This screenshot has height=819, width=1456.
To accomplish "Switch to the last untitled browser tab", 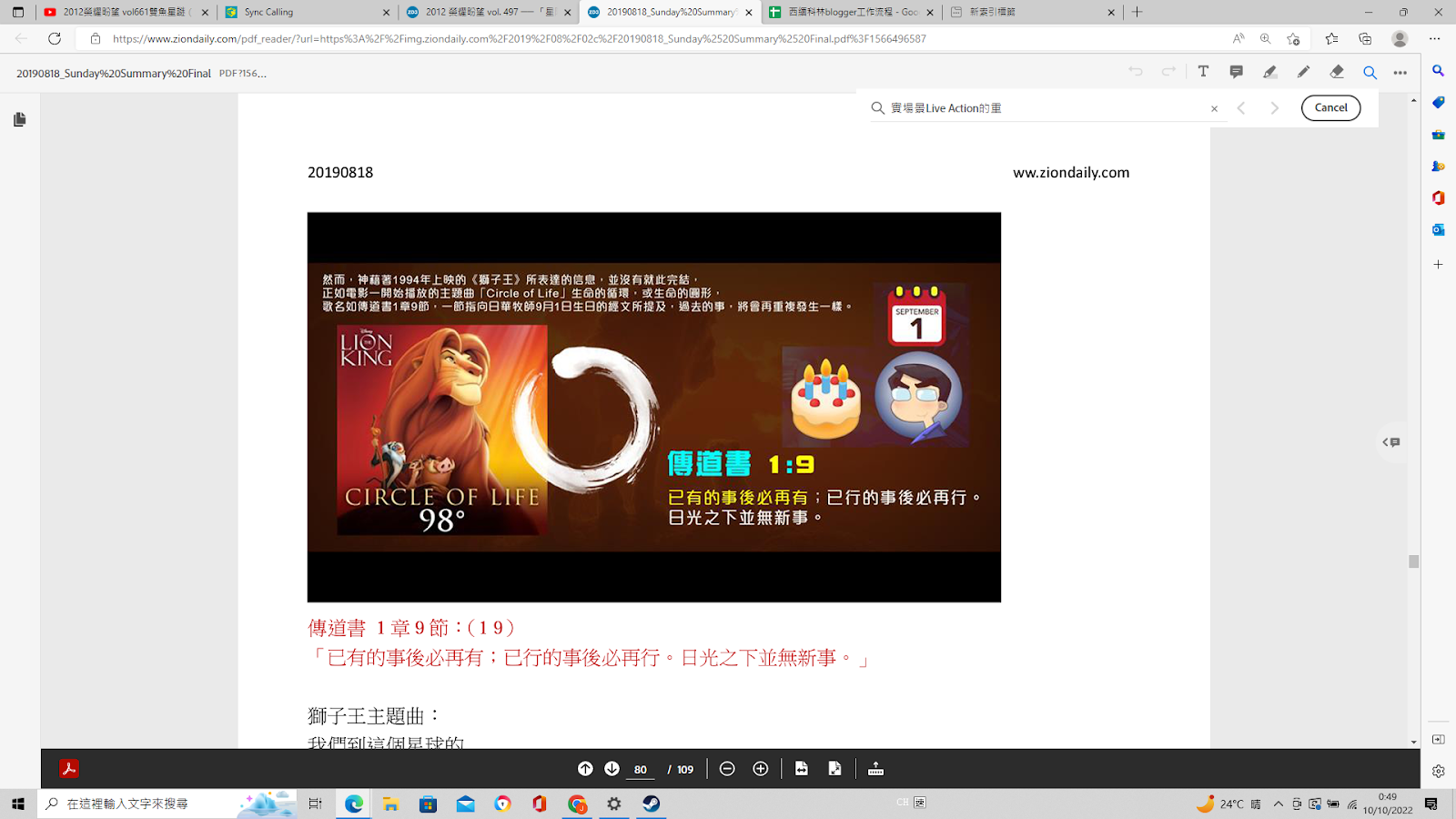I will pyautogui.click(x=1032, y=12).
